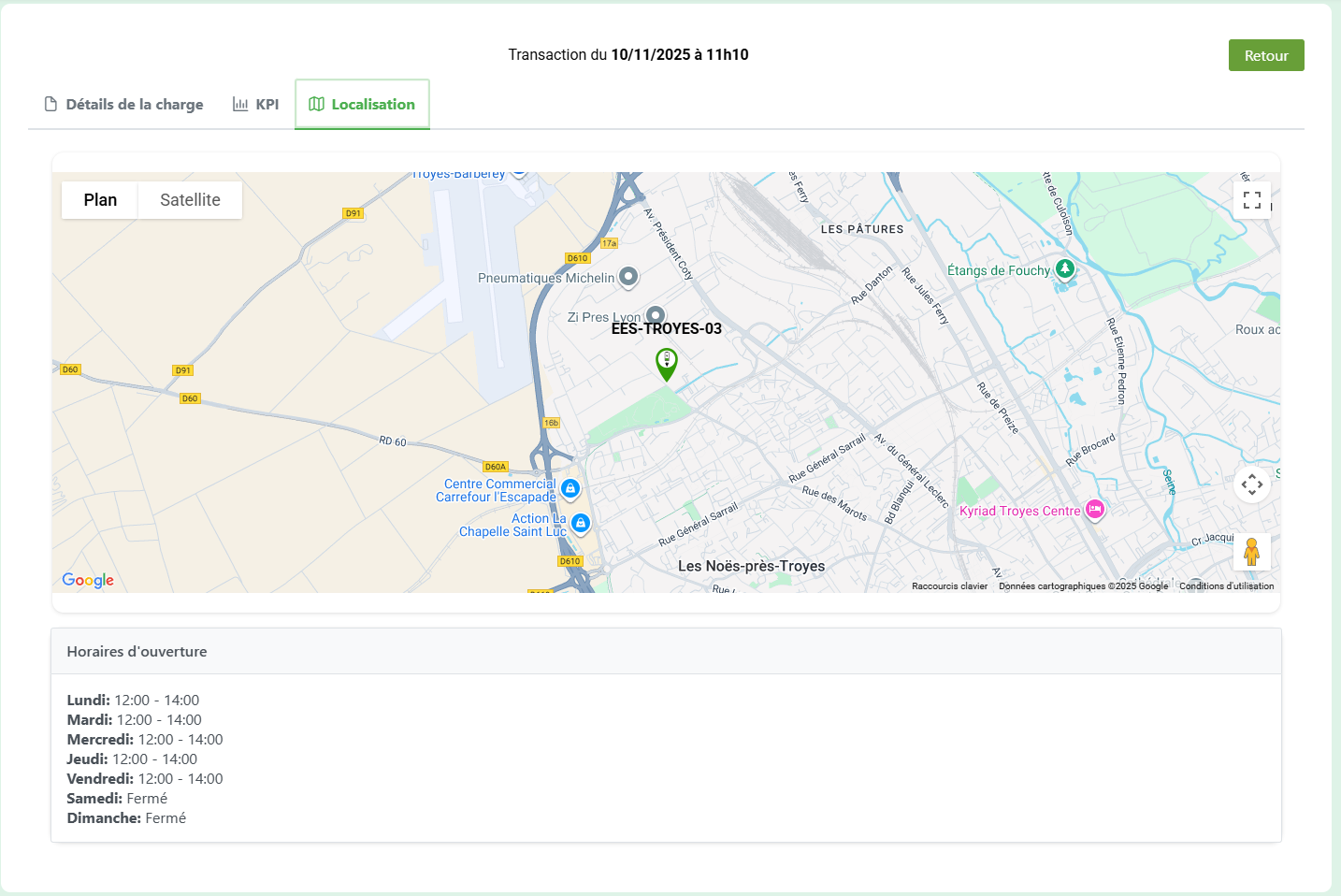1341x896 pixels.
Task: Toggle fullscreen map view
Action: [1251, 200]
